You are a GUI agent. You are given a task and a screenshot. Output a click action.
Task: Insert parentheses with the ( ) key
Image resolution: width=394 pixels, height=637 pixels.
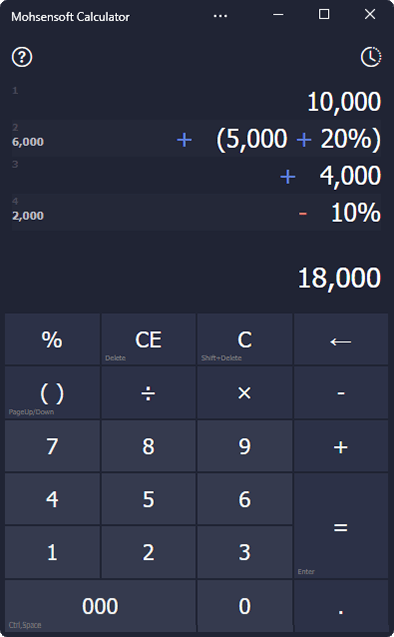(x=52, y=393)
